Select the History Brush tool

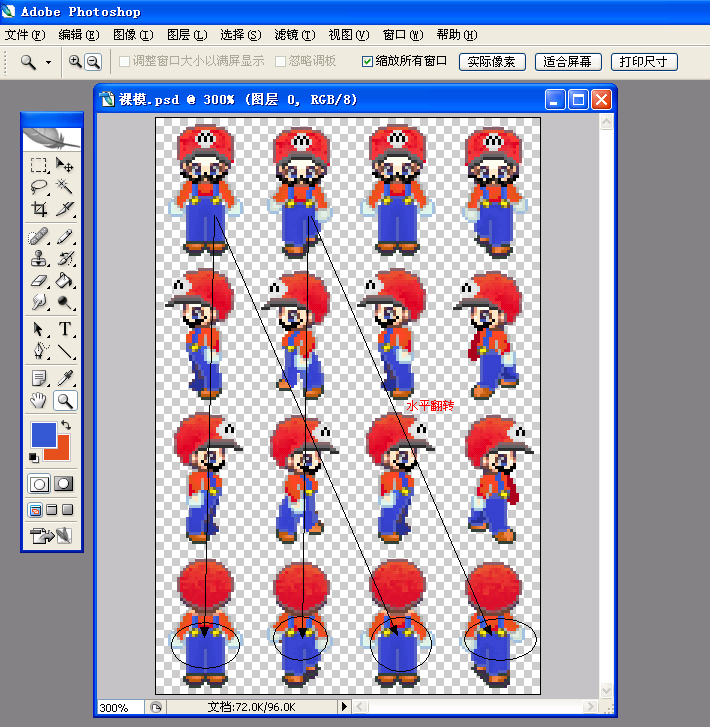pyautogui.click(x=64, y=258)
